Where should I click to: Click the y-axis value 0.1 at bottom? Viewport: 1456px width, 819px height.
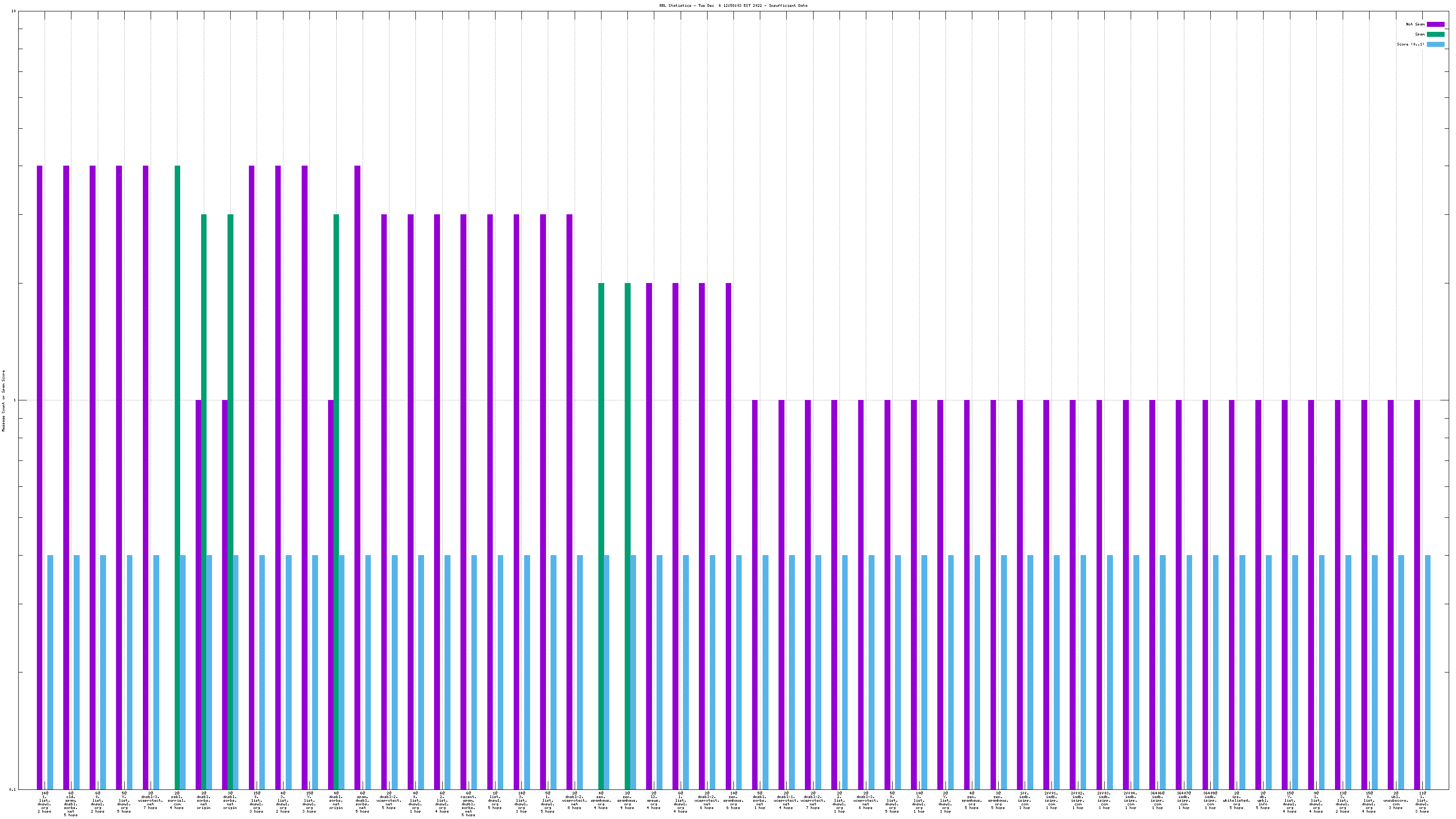pyautogui.click(x=12, y=789)
